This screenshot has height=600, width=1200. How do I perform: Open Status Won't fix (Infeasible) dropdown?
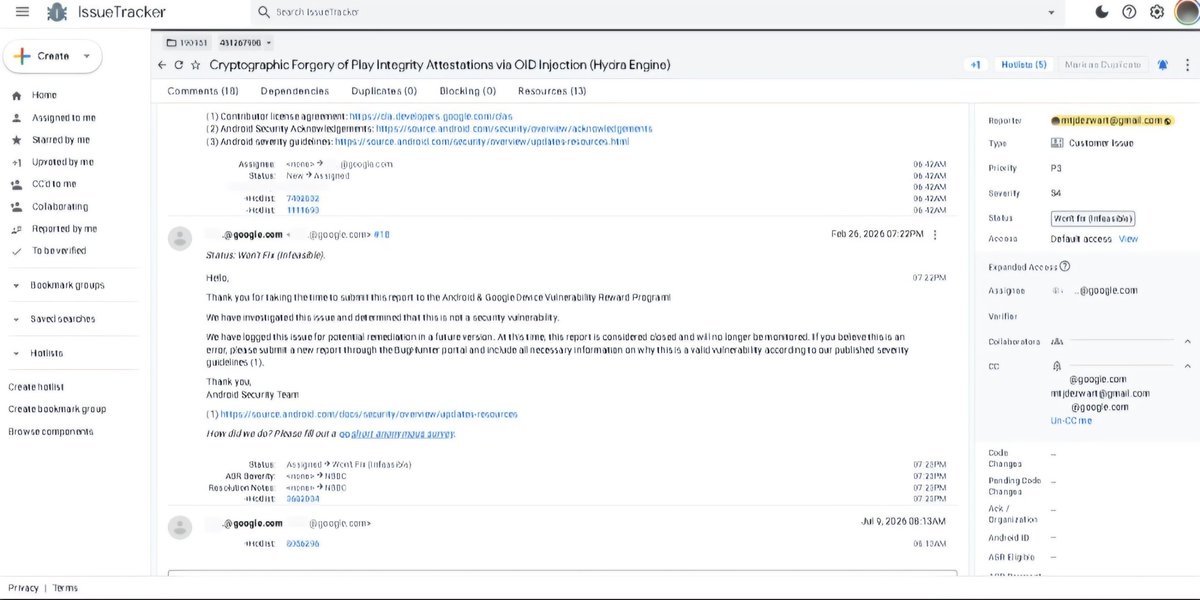[1093, 218]
